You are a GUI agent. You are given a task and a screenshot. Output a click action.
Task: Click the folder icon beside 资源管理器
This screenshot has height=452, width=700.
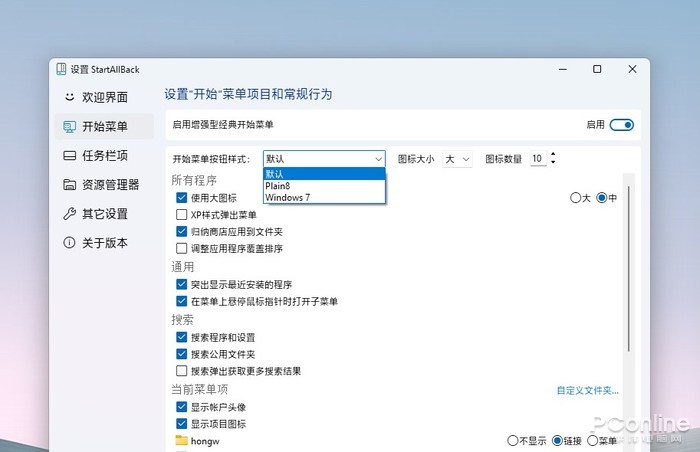[69, 184]
